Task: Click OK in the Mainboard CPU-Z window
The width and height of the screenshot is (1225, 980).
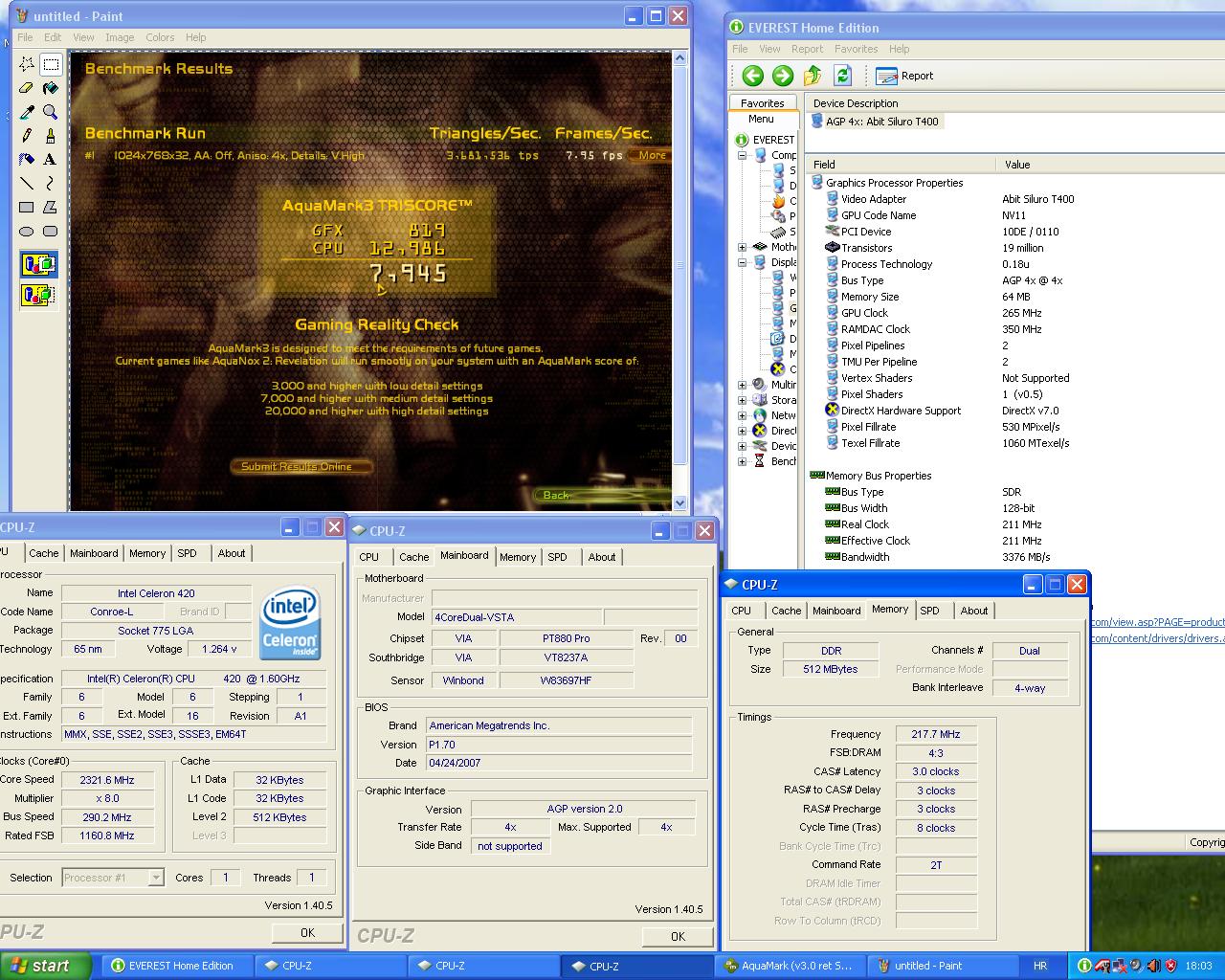Action: [678, 936]
